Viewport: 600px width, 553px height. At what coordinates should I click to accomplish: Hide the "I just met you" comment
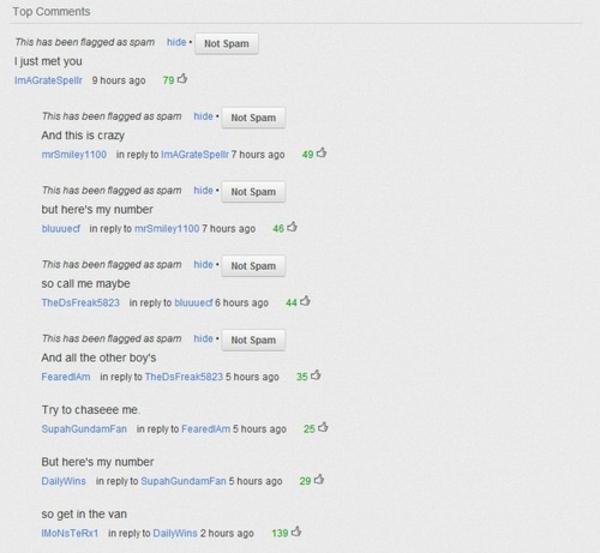click(176, 42)
